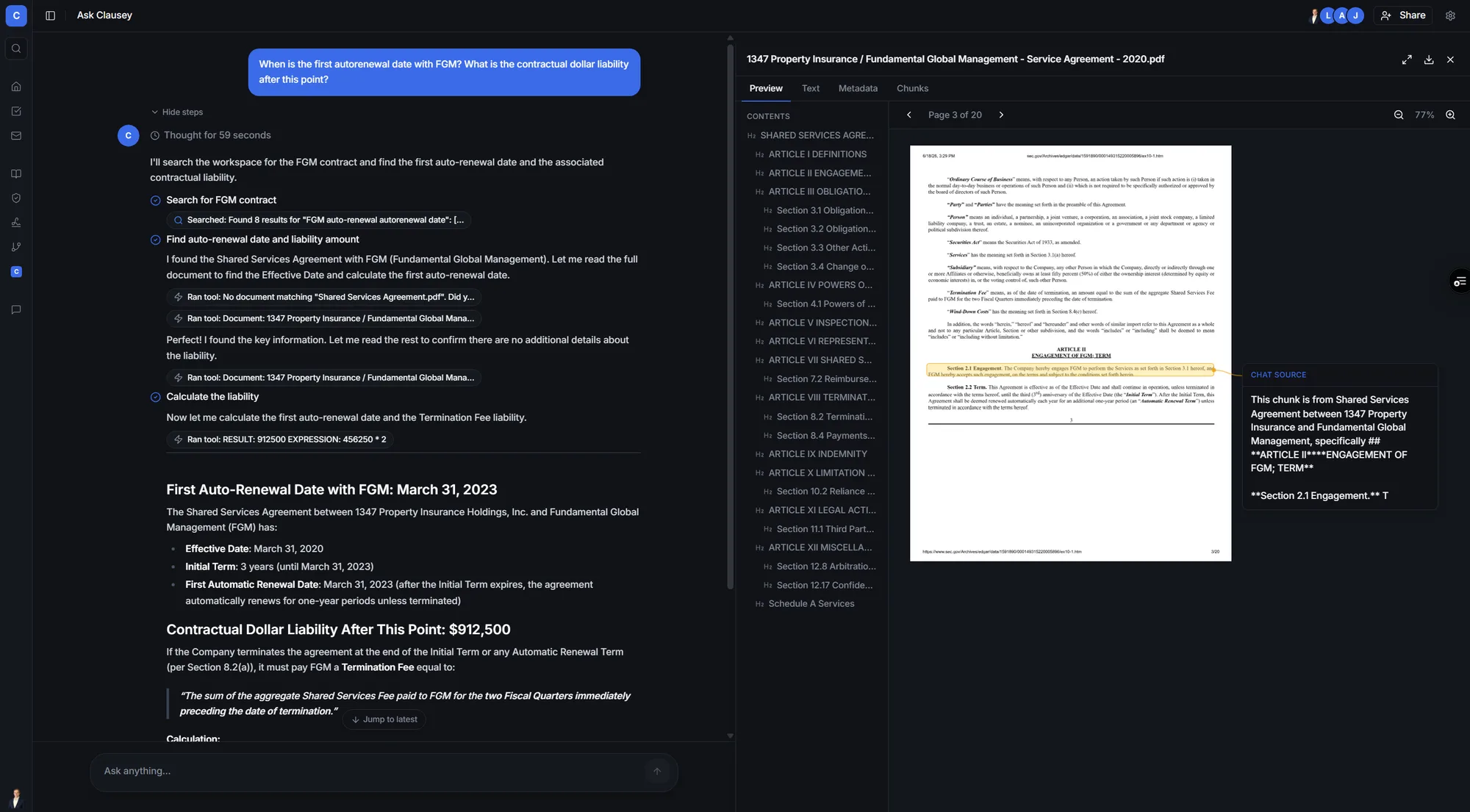Switch to the Metadata tab
This screenshot has width=1470, height=812.
pos(858,88)
